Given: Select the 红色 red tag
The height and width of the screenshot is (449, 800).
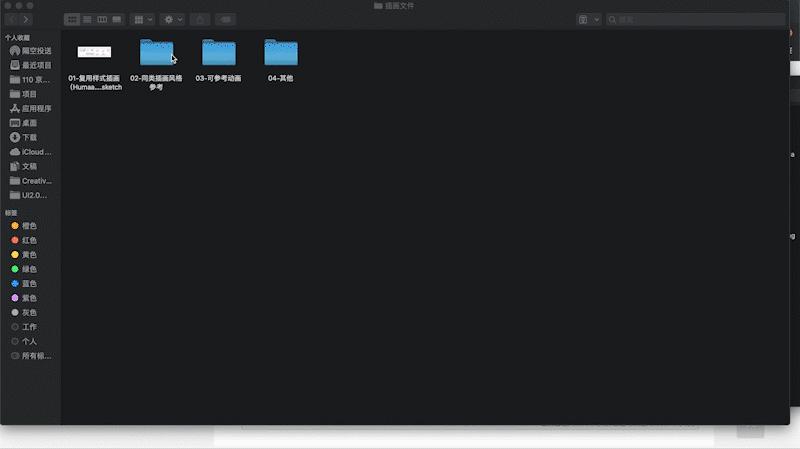Looking at the screenshot, I should click(29, 240).
